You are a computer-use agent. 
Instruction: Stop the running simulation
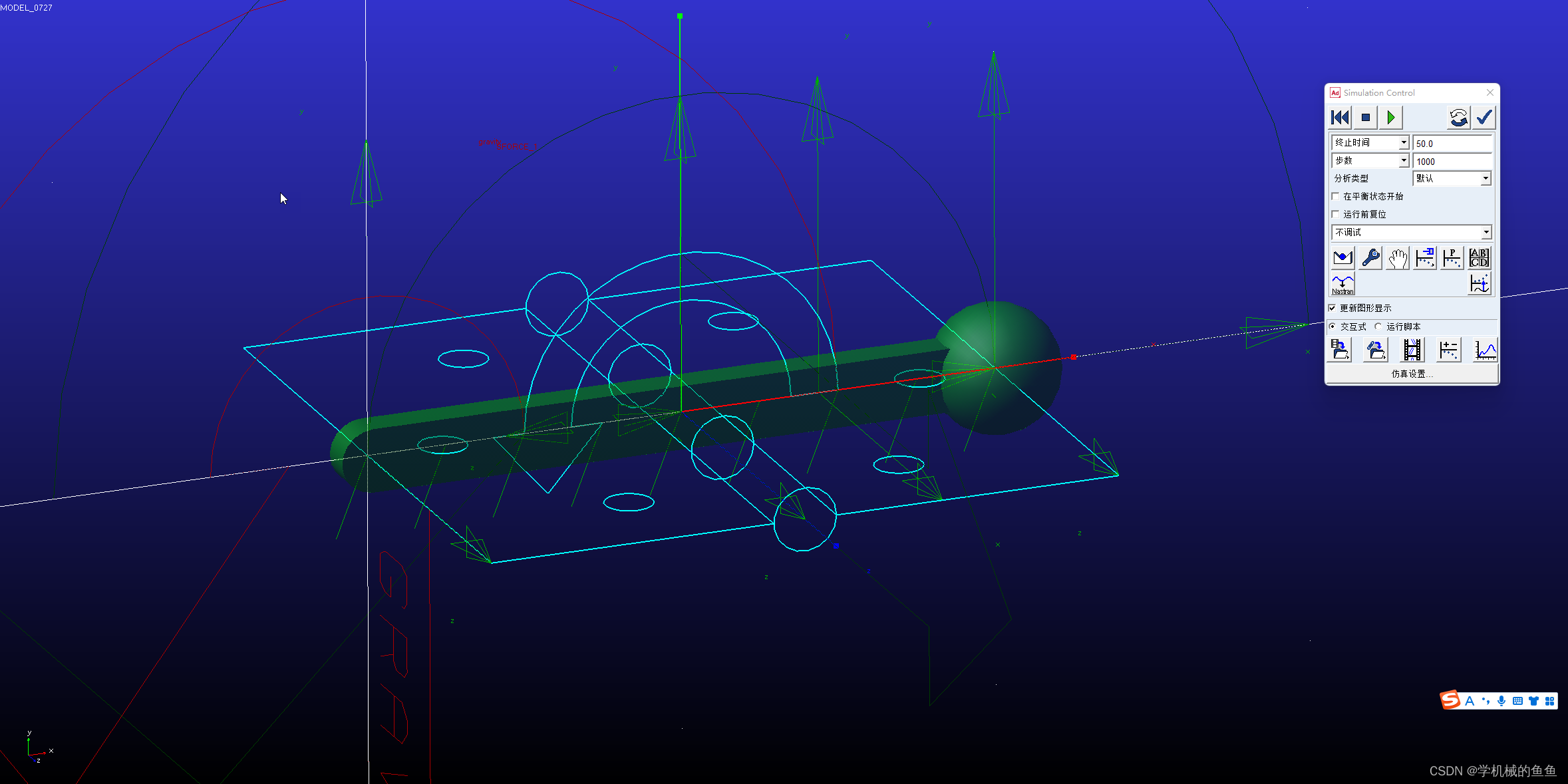coord(1365,118)
